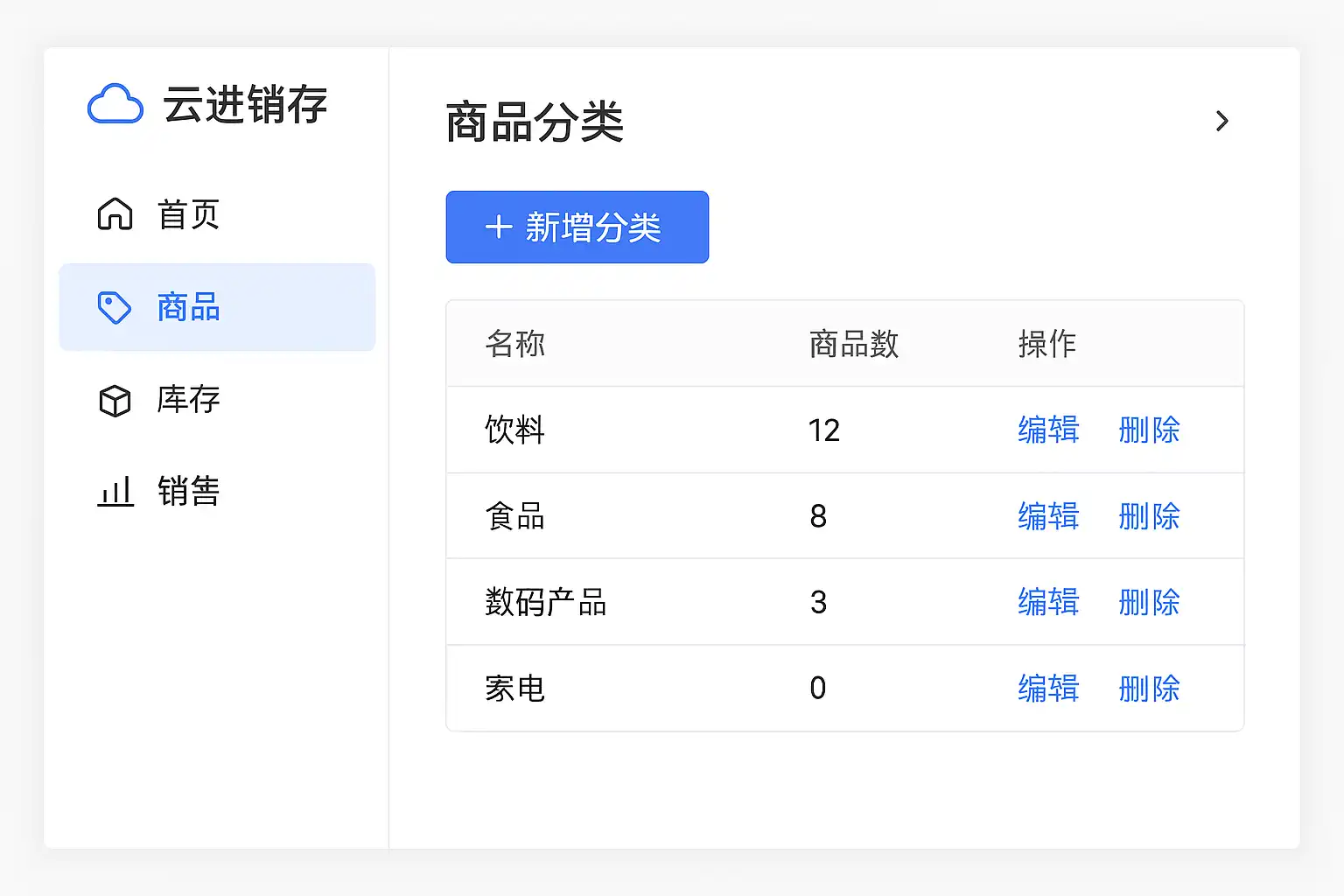The width and height of the screenshot is (1344, 896).
Task: Click the plus icon on 新增分类
Action: 499,227
